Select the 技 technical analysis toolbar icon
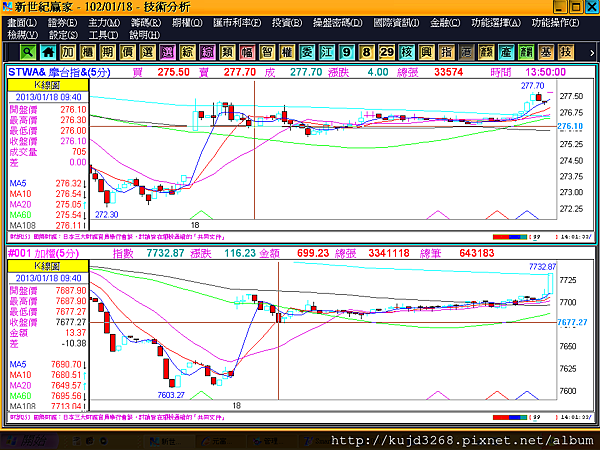The image size is (600, 450). [x=566, y=52]
